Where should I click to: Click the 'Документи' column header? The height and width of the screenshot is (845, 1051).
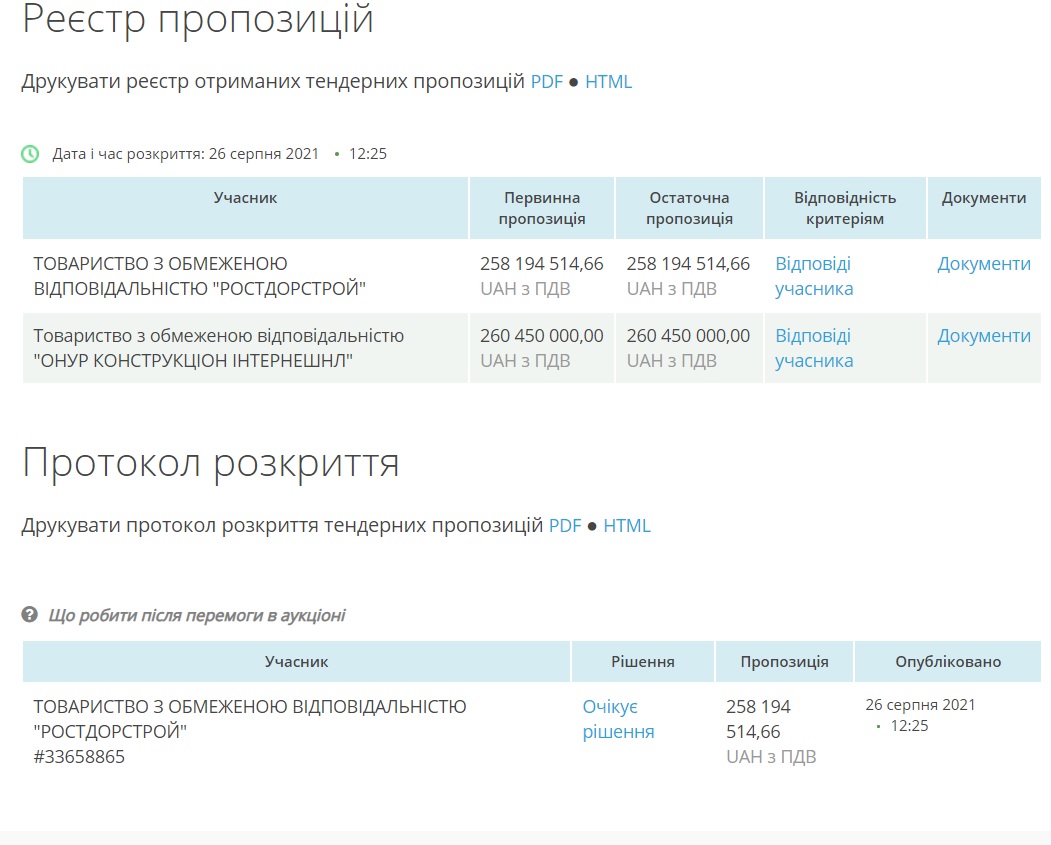click(984, 208)
